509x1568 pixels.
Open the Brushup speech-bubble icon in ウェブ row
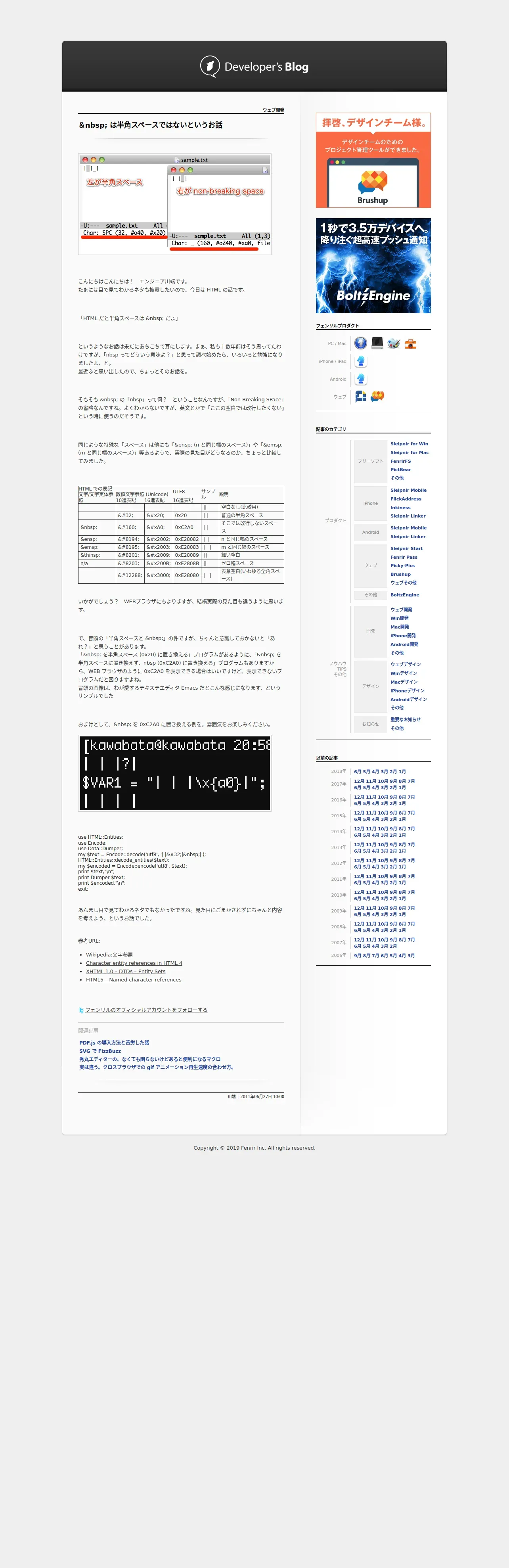(x=377, y=396)
